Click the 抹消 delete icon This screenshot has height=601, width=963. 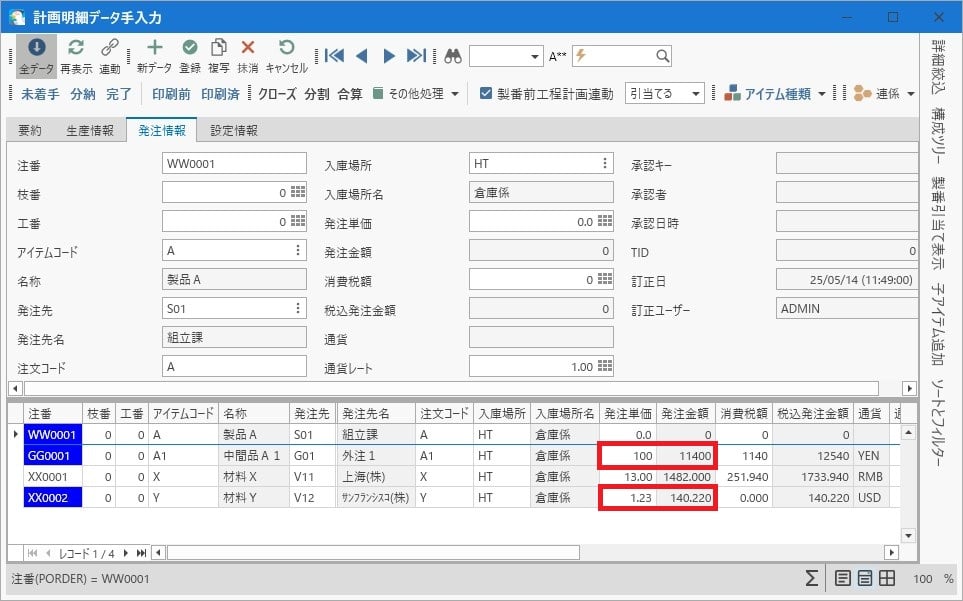[x=248, y=48]
